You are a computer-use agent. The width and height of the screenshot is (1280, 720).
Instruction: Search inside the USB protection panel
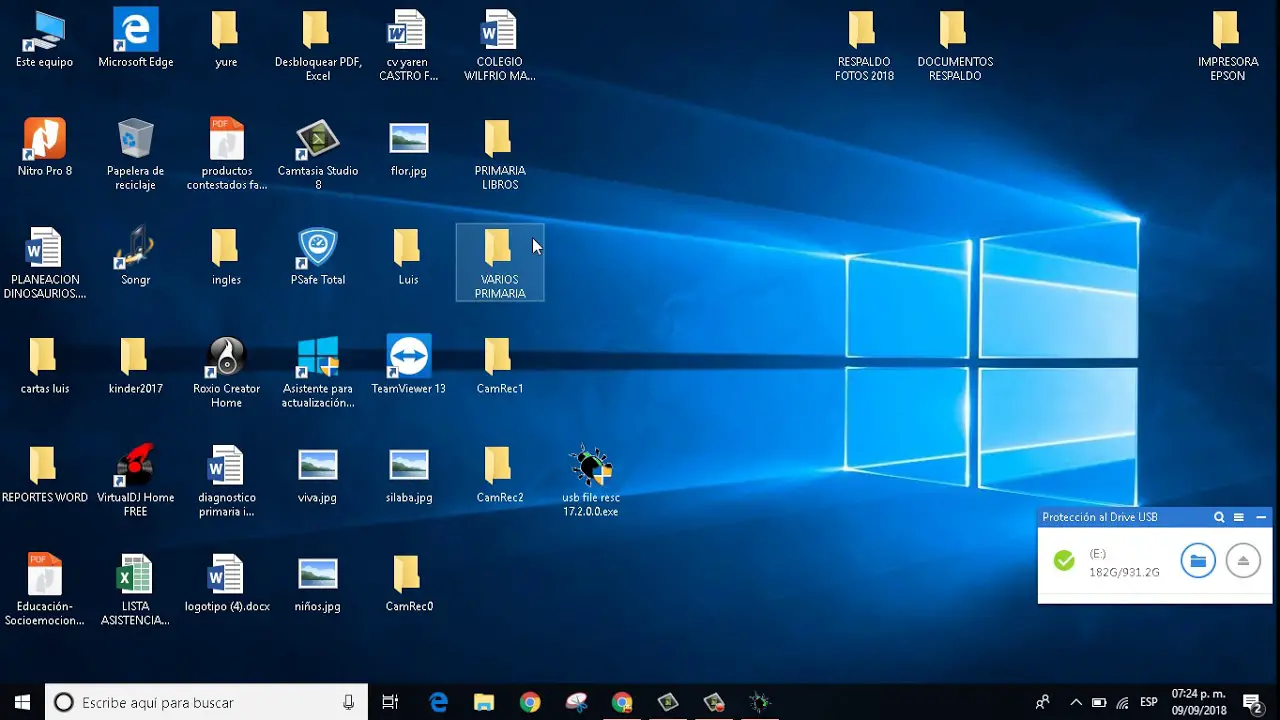(1219, 517)
